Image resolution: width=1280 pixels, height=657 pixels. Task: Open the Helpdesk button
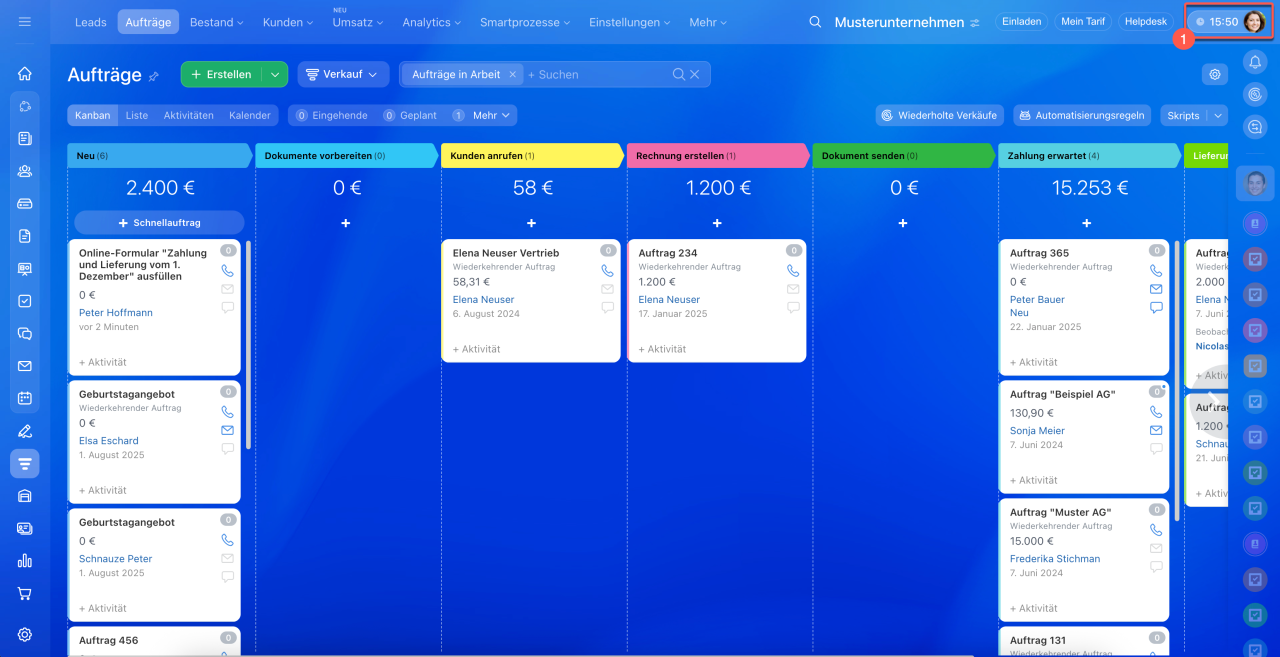coord(1146,21)
